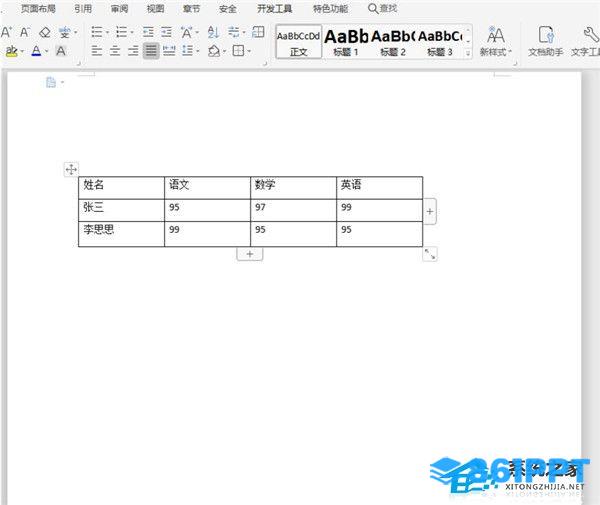Click the 李思思 table cell
The height and width of the screenshot is (505, 600).
click(x=121, y=234)
